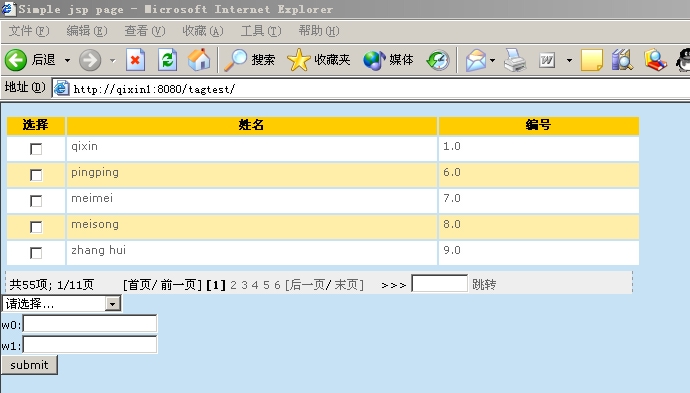The height and width of the screenshot is (393, 690).
Task: Refresh the page with the Refresh icon
Action: pos(167,60)
